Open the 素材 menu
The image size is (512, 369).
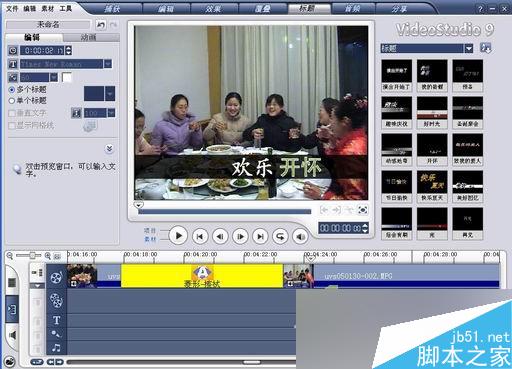(48, 9)
